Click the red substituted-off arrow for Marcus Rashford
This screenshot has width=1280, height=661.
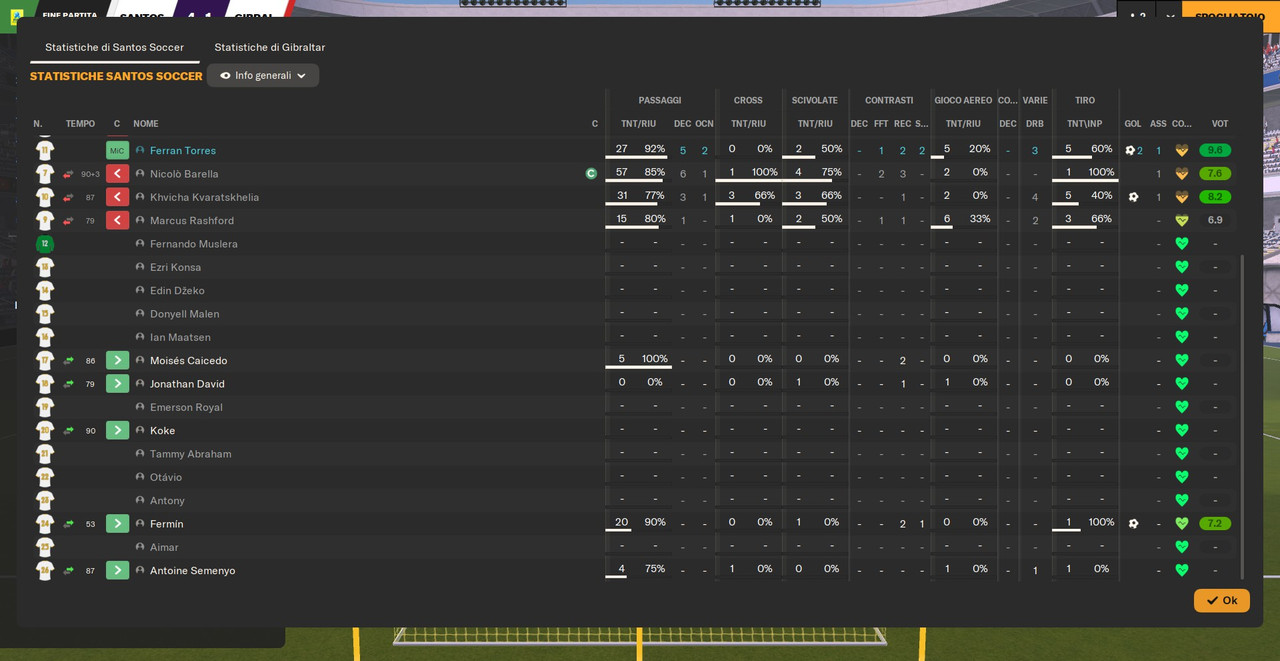(x=117, y=220)
